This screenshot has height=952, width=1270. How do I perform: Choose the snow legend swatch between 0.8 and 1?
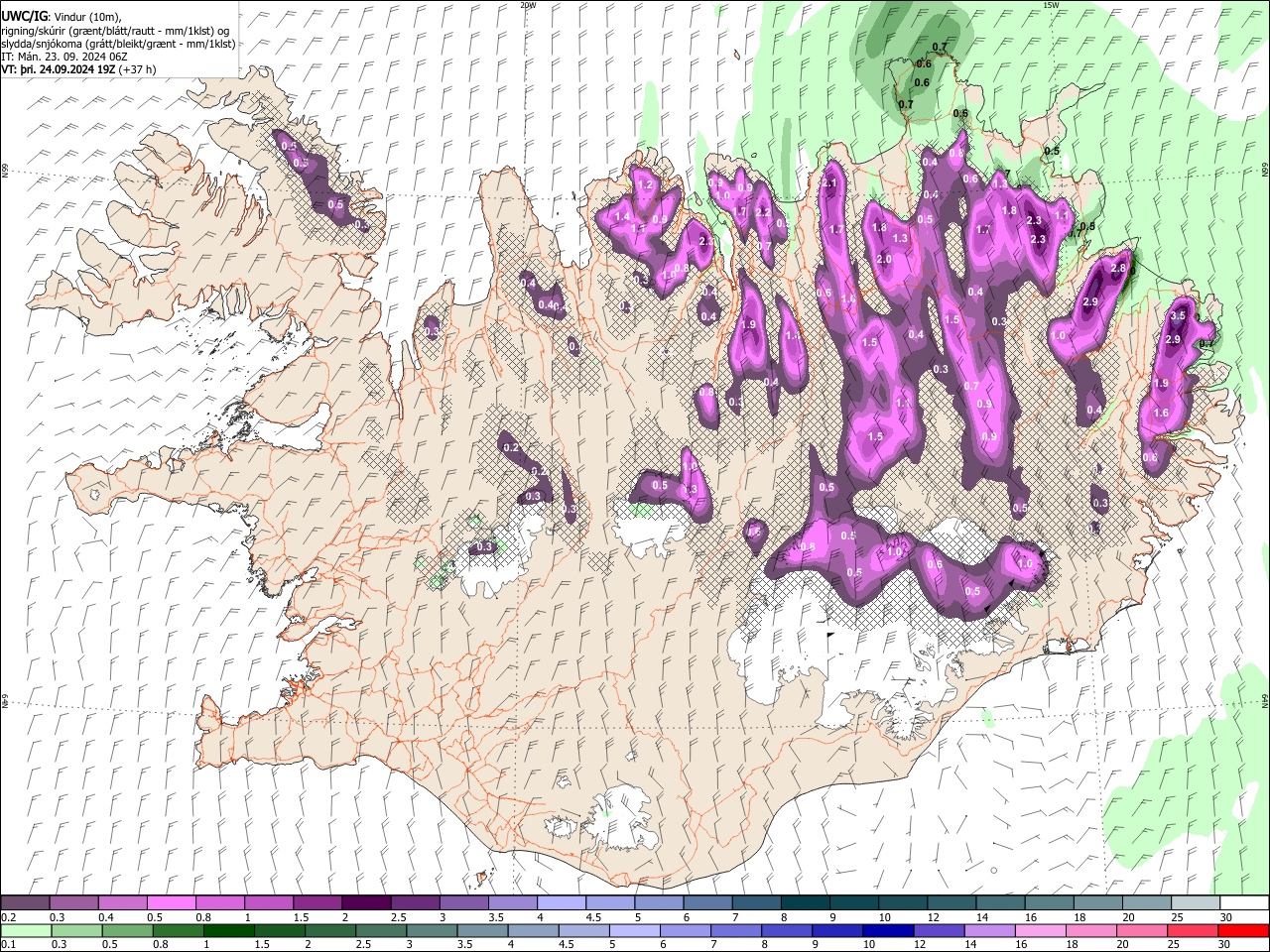(x=220, y=902)
